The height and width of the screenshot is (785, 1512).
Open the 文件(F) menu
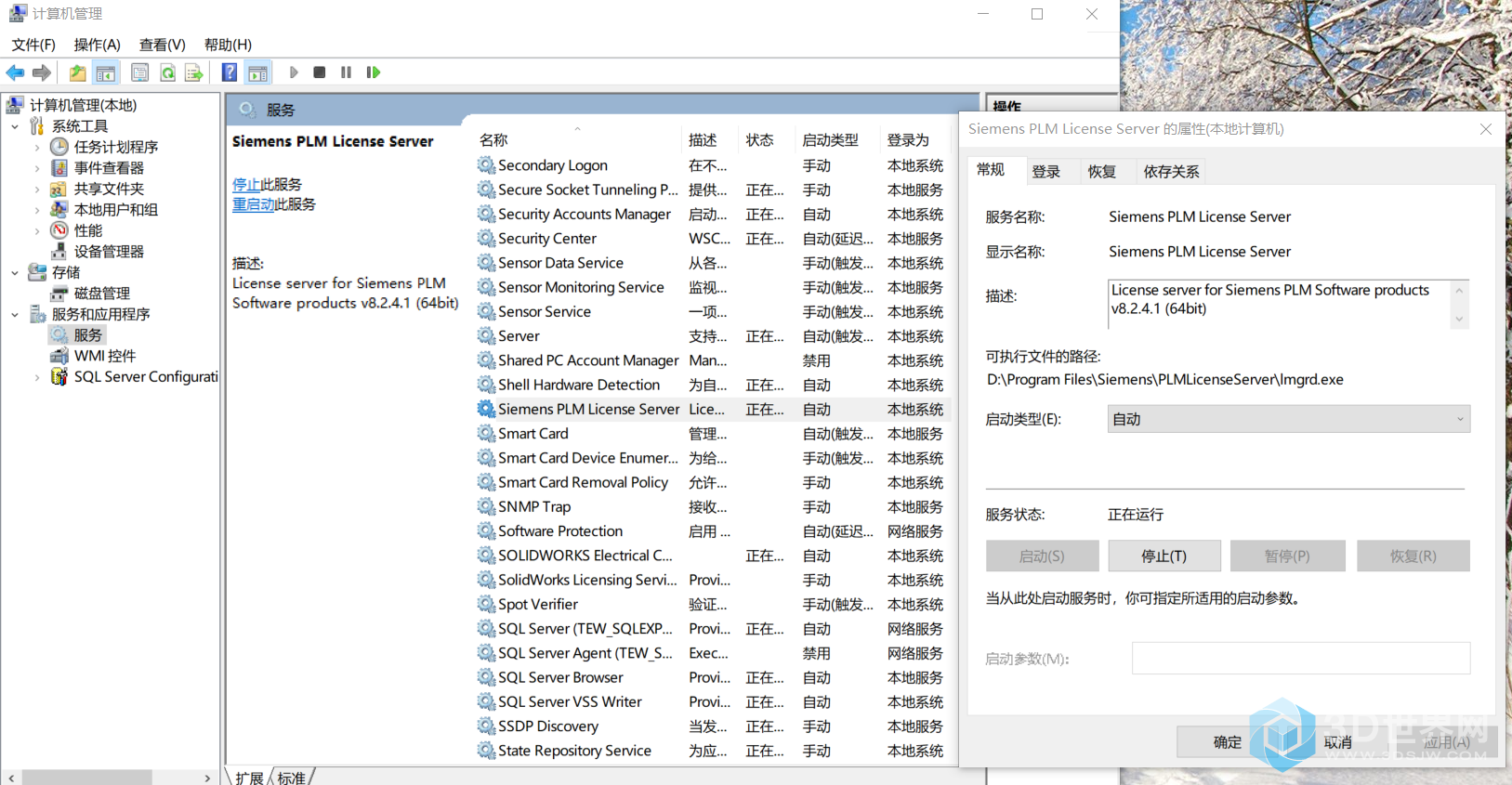(x=33, y=45)
